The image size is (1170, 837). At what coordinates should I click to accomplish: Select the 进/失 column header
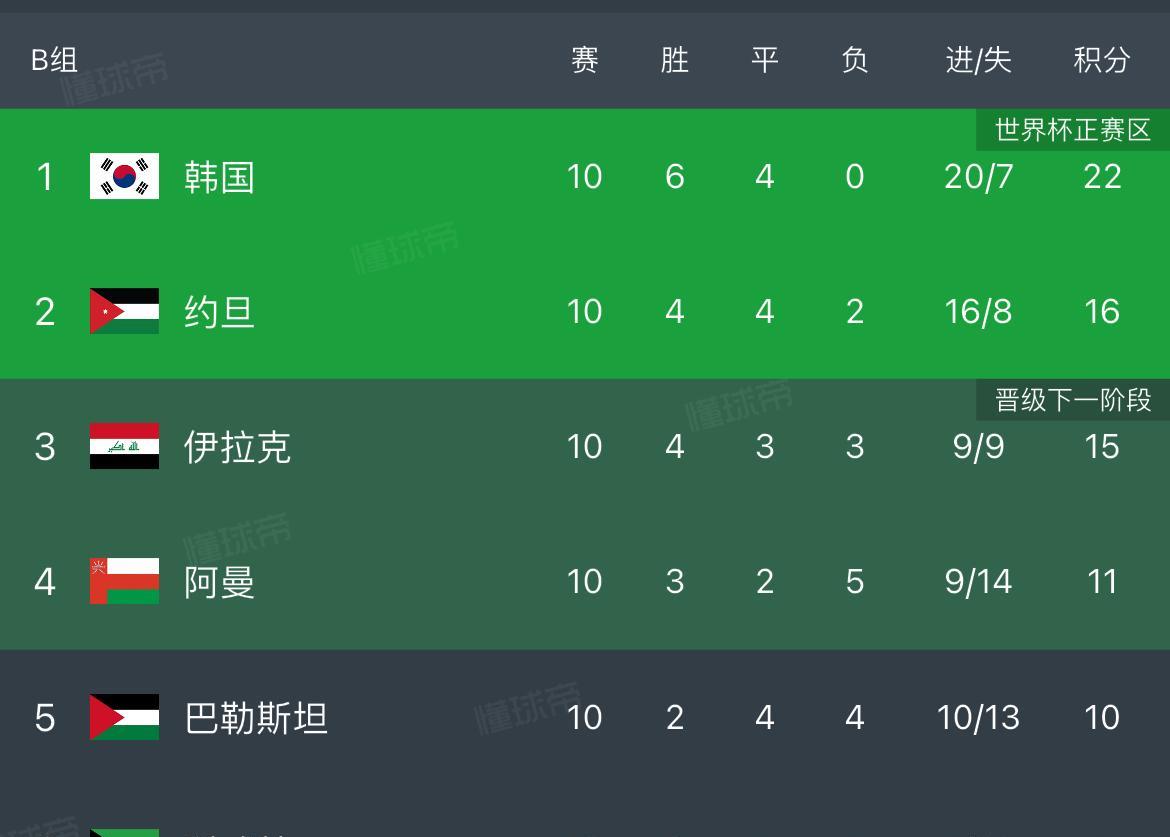(x=978, y=60)
